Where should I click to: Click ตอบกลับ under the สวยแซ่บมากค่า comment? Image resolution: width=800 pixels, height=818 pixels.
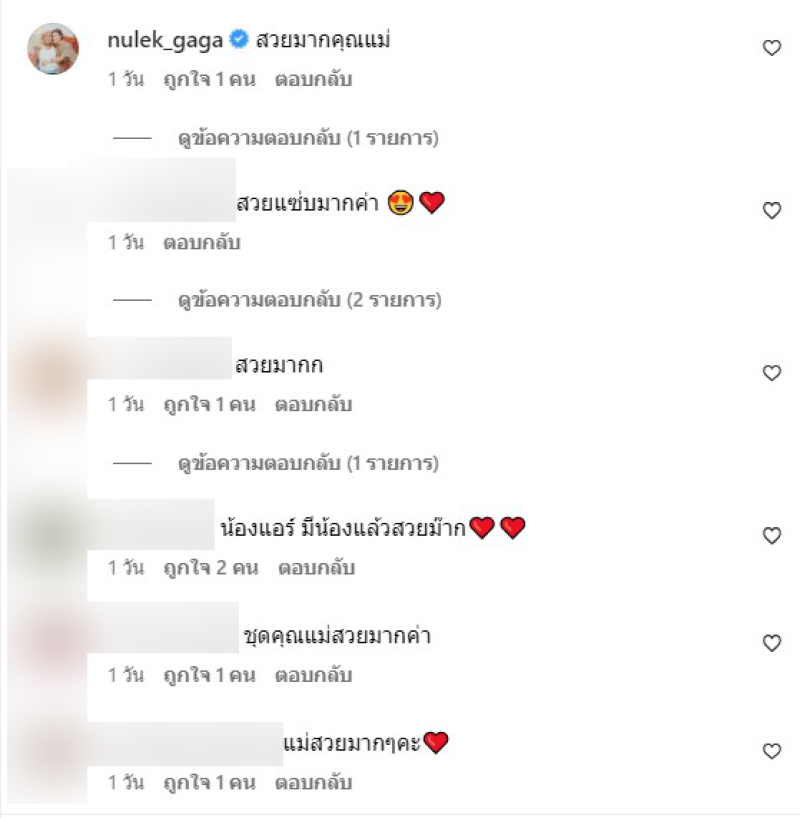(201, 243)
